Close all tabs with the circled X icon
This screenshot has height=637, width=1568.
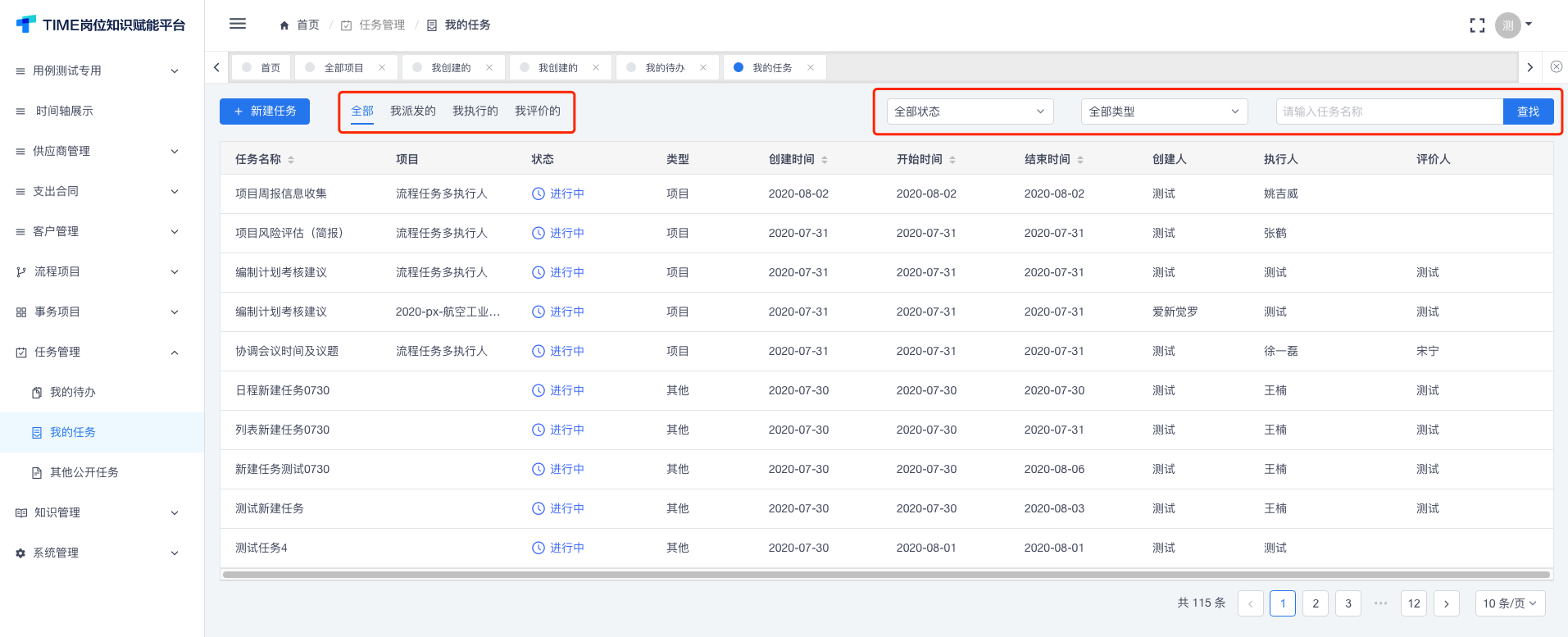[1557, 67]
